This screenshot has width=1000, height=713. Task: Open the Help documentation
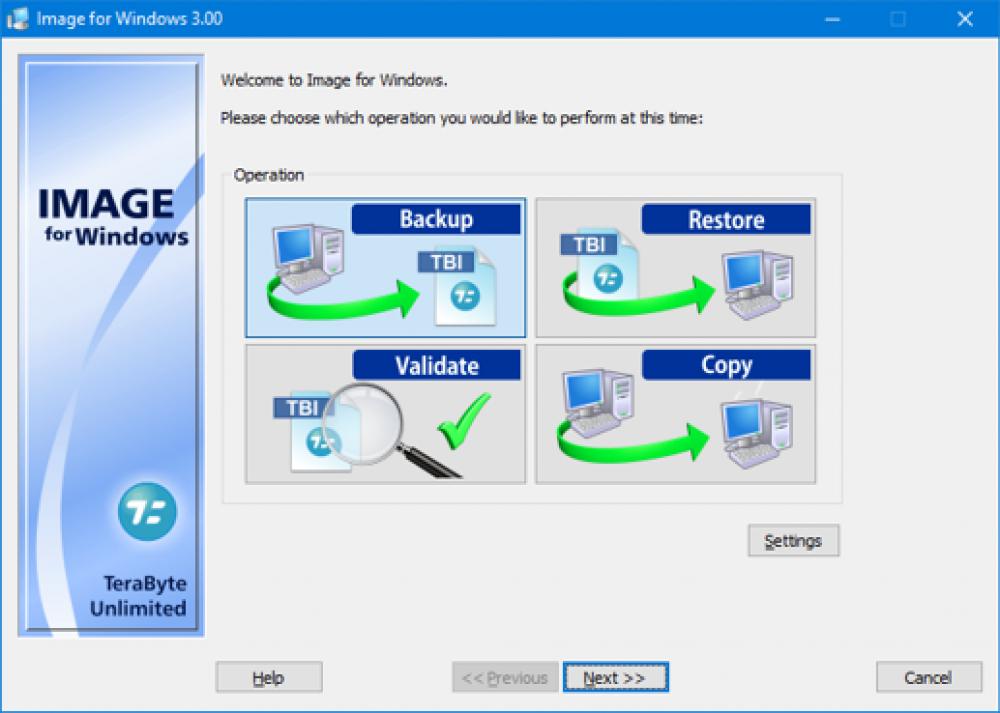click(267, 676)
